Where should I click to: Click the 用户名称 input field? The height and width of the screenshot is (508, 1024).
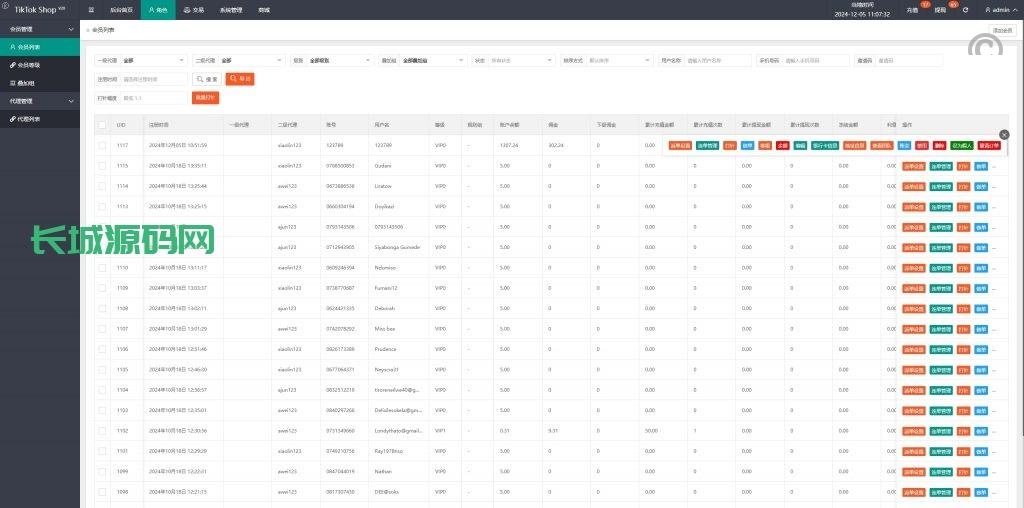pyautogui.click(x=717, y=60)
